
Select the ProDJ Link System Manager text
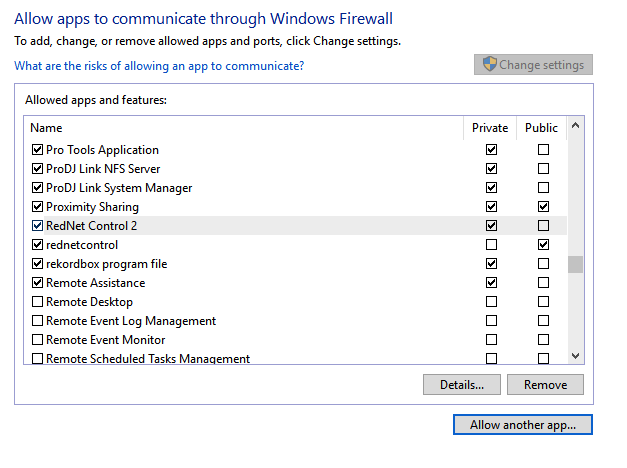[119, 188]
